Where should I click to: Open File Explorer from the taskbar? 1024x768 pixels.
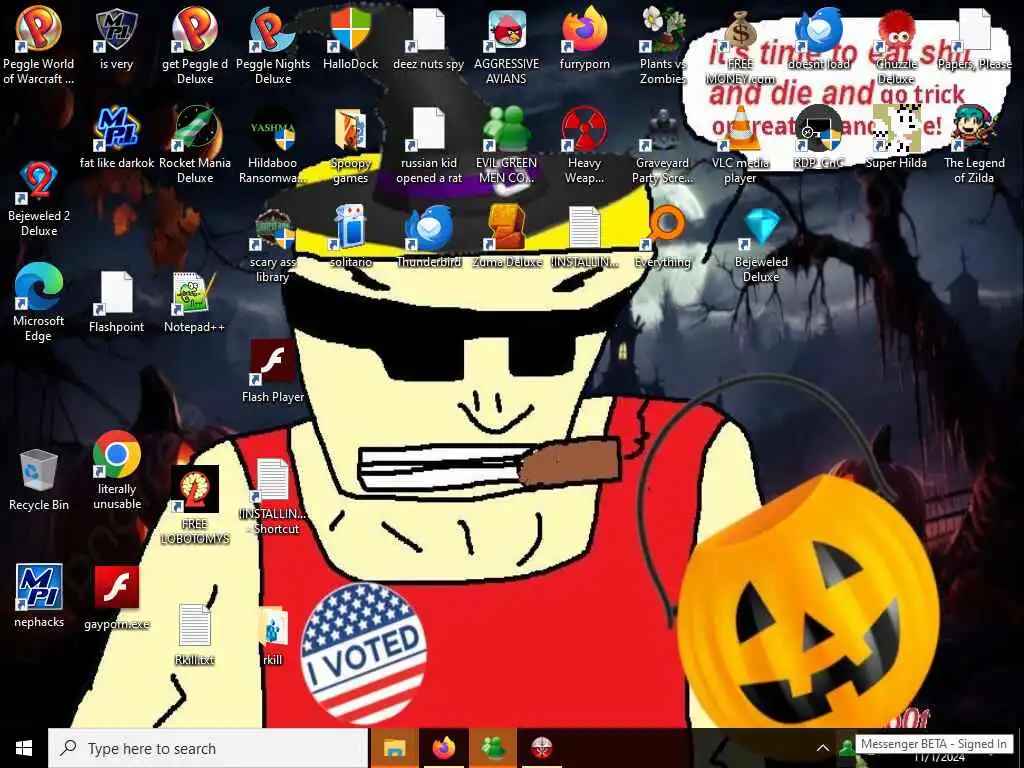click(394, 748)
